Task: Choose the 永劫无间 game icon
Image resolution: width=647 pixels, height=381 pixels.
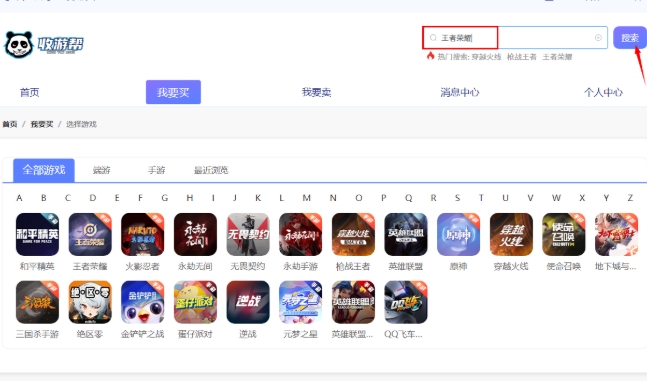Action: coord(195,234)
